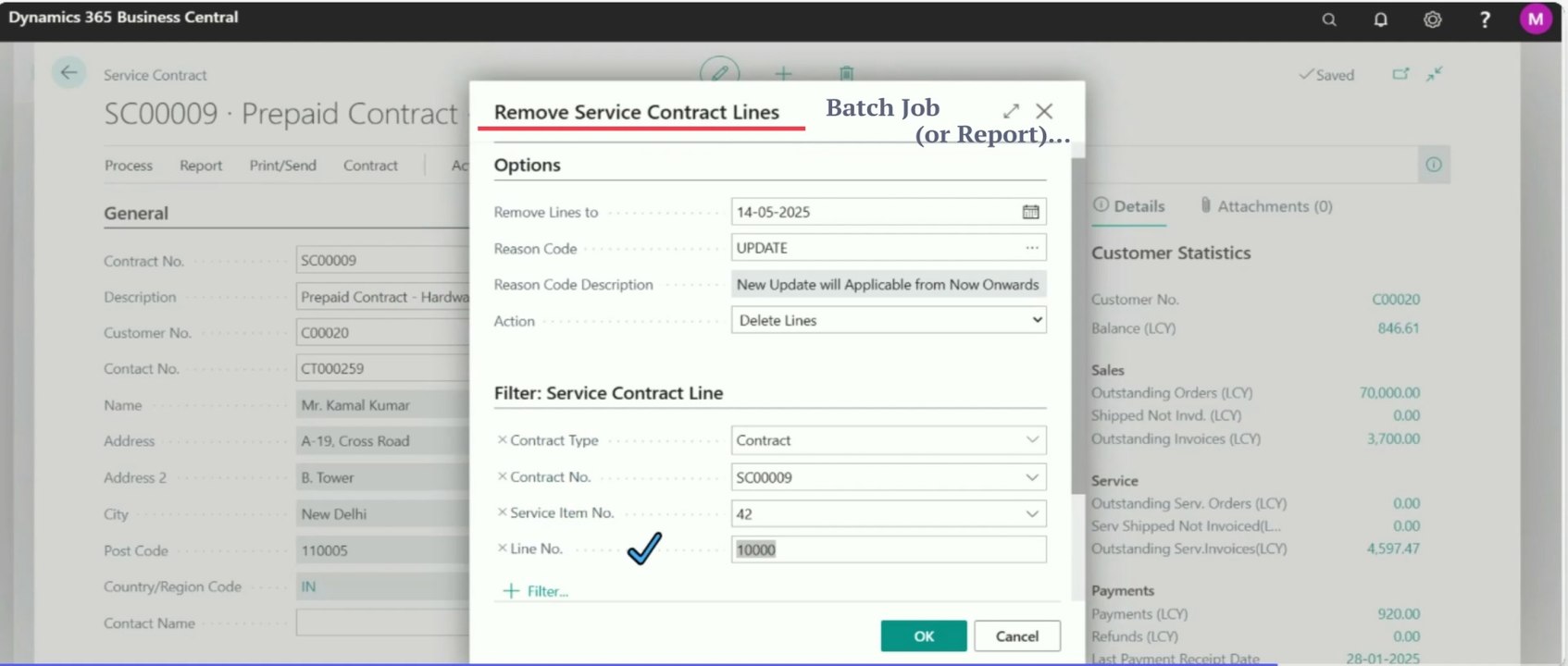Click the Last Payment Receipt Date 28-01-2025
1568x666 pixels.
[1382, 658]
